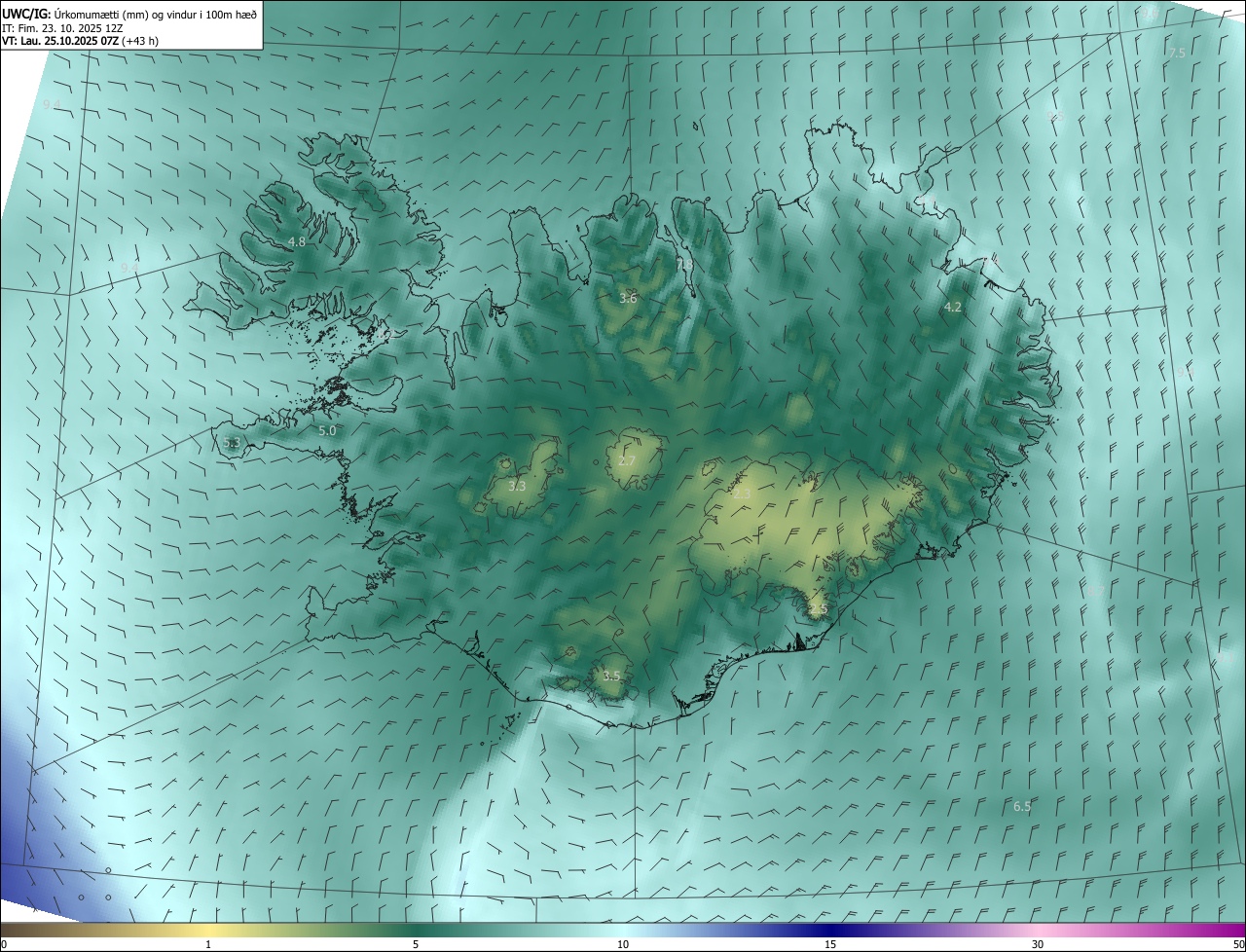Click the 7.5 value label in the northeast corner

coord(1177,53)
